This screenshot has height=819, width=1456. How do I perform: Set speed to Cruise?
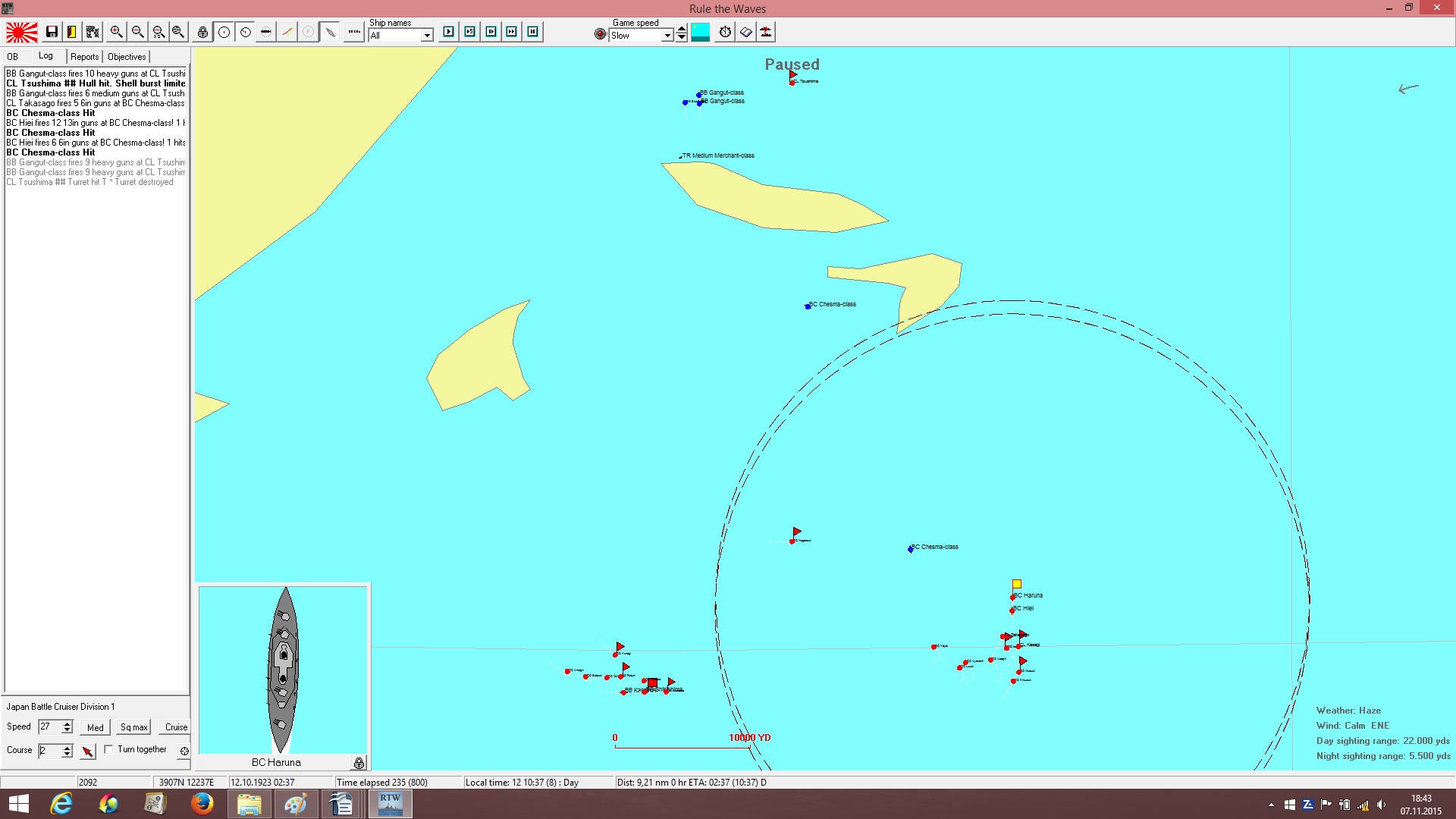[x=176, y=727]
